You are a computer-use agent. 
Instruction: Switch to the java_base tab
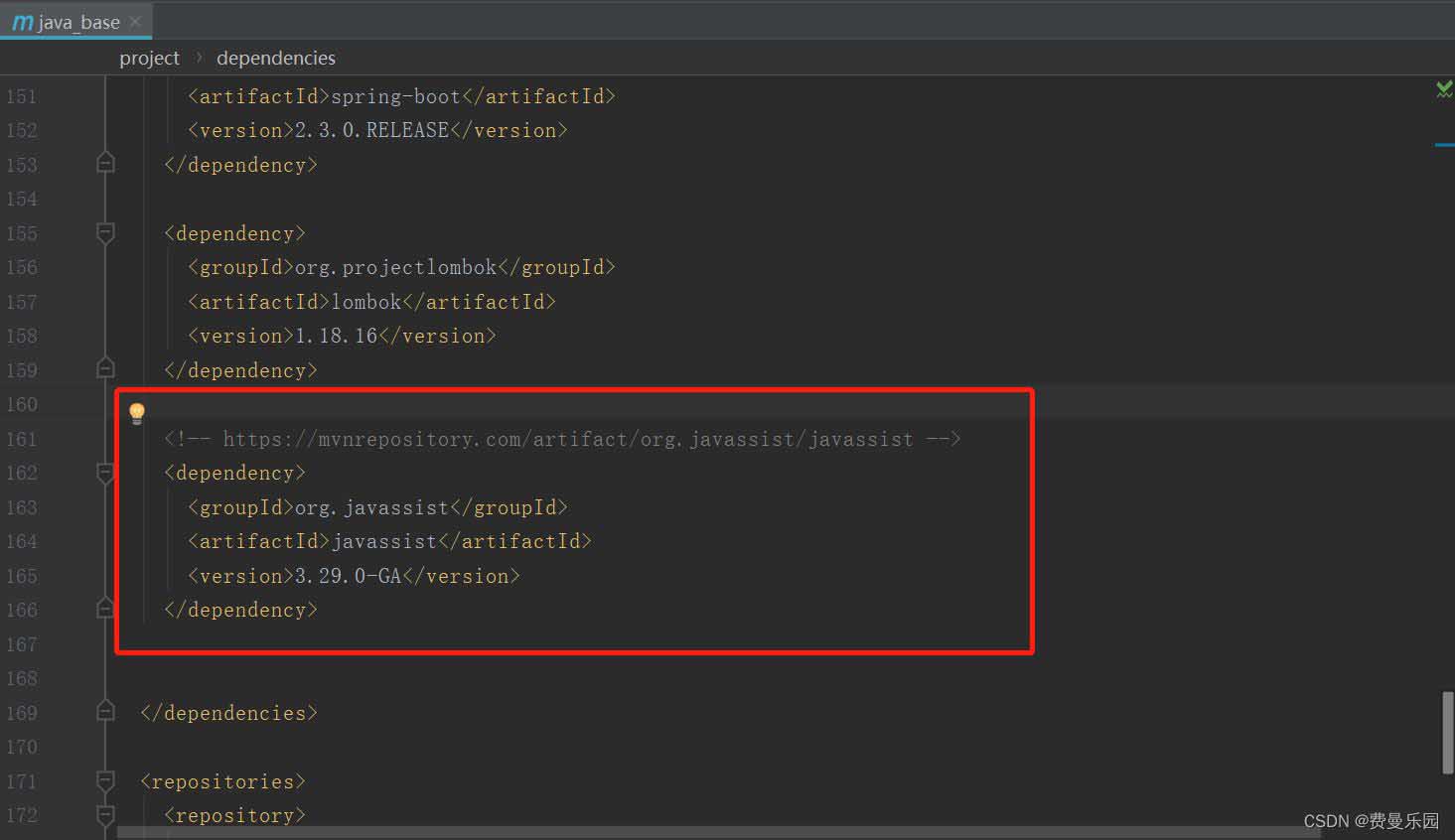(76, 21)
